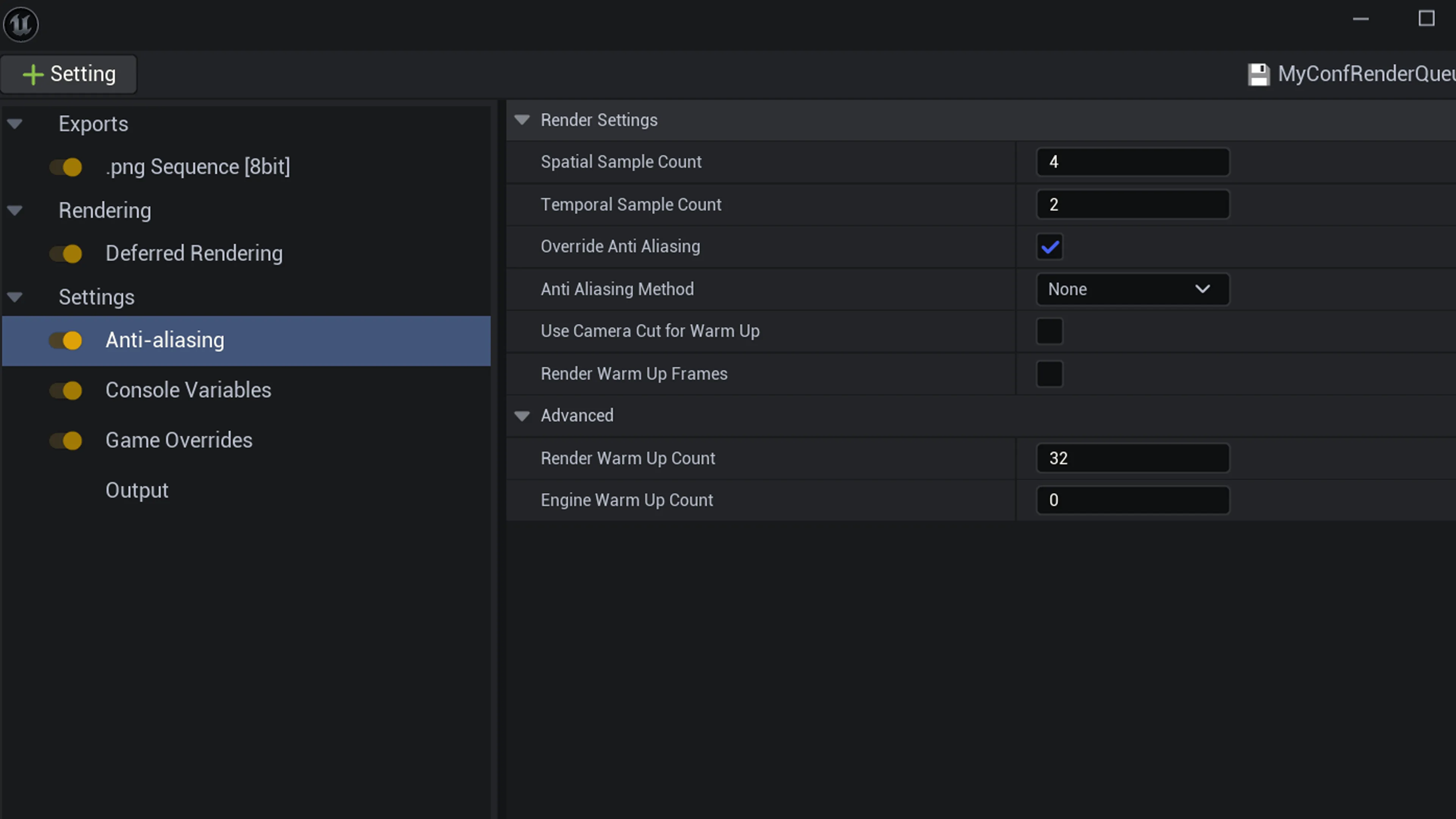Collapse the Exports tree section
The height and width of the screenshot is (819, 1456).
15,124
